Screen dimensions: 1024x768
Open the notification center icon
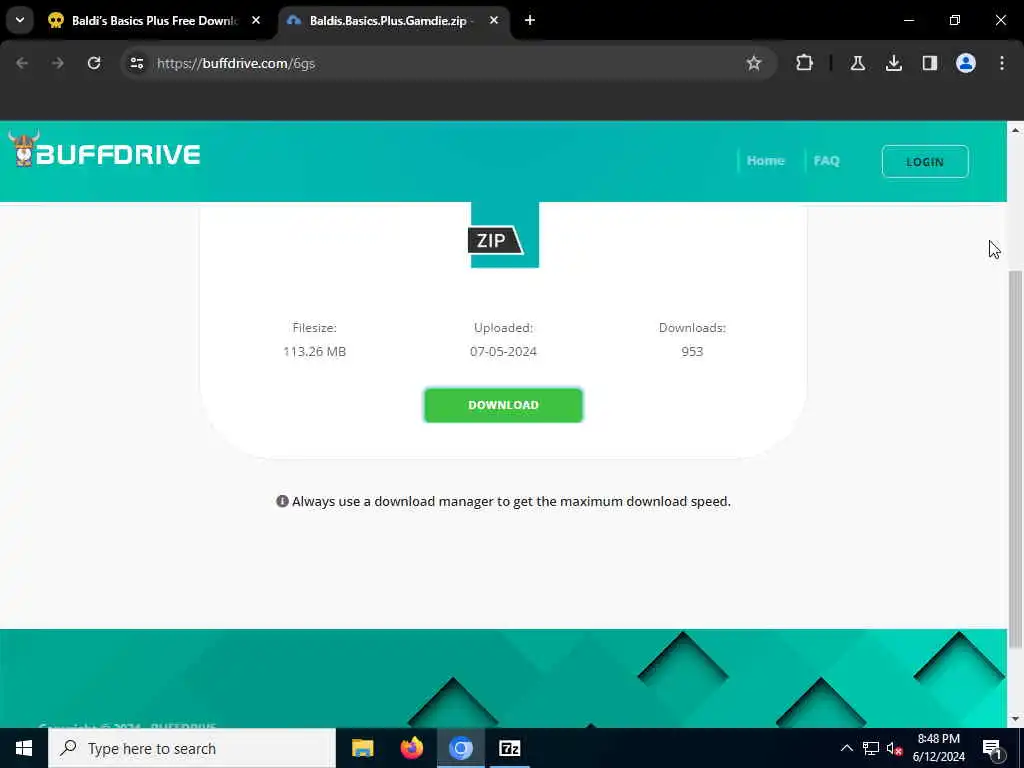[992, 748]
